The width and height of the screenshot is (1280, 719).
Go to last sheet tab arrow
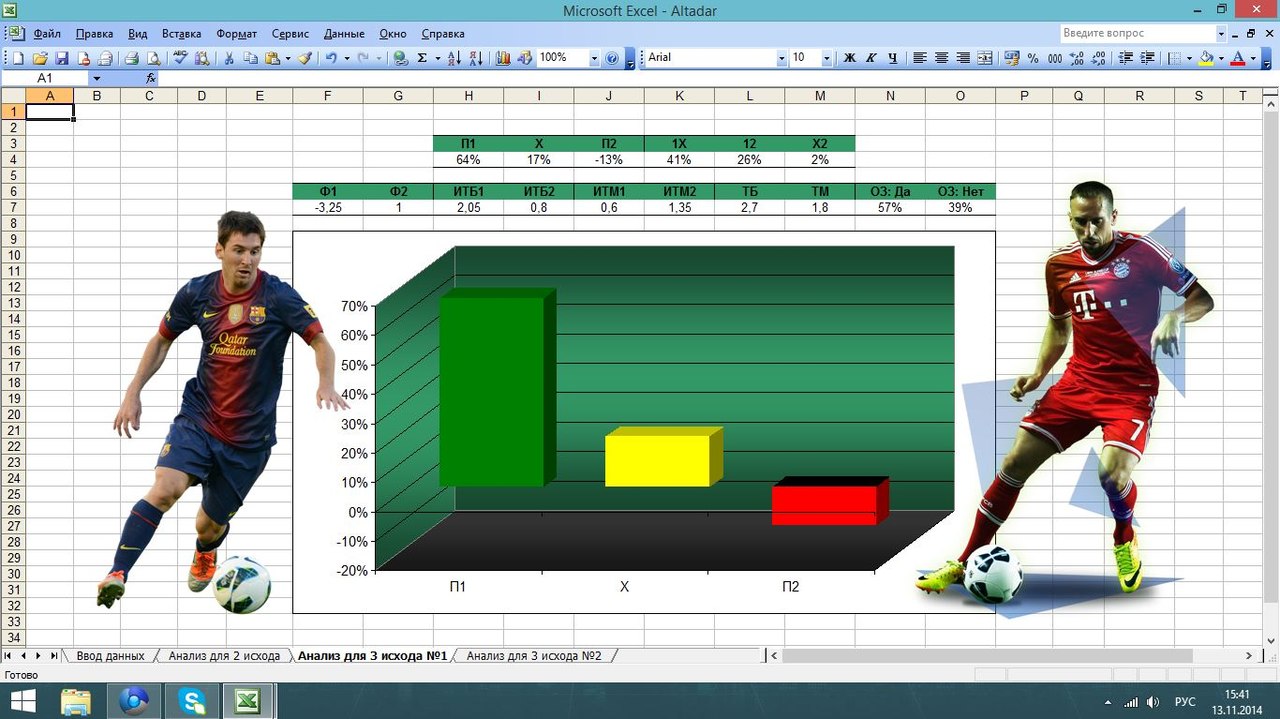[x=54, y=656]
